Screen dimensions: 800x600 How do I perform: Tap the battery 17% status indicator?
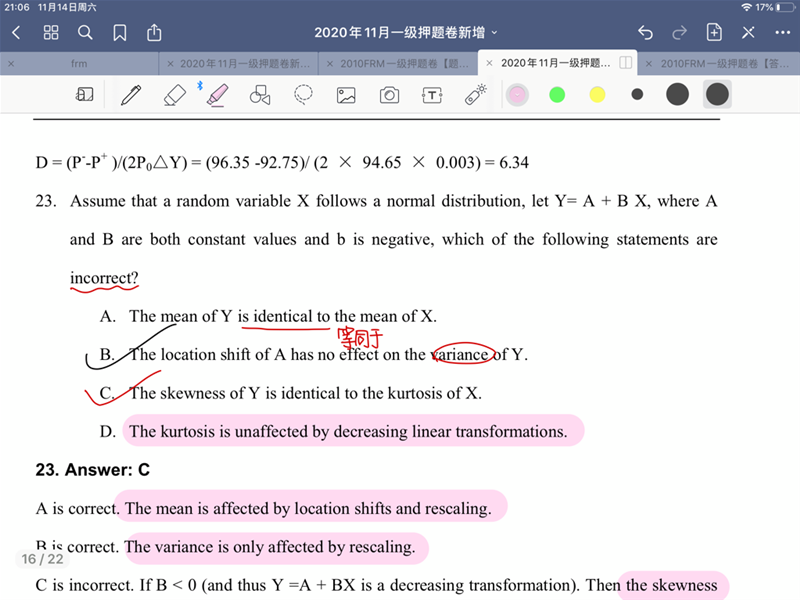coord(776,7)
